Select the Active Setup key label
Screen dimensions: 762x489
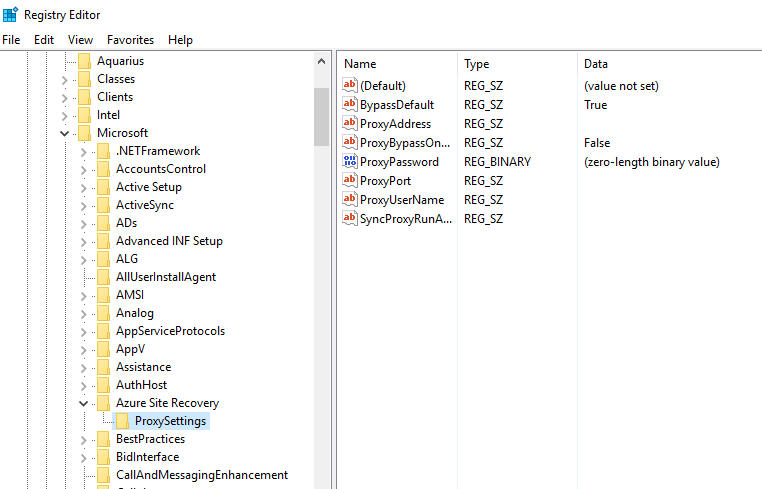click(x=149, y=187)
